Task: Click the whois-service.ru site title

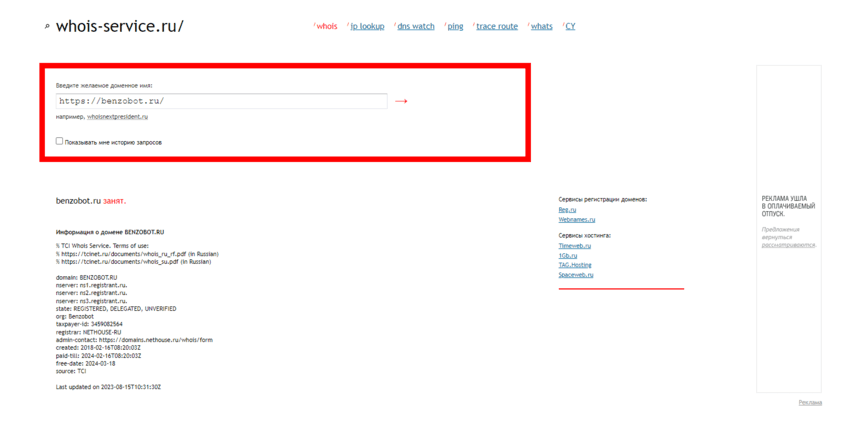Action: point(120,26)
